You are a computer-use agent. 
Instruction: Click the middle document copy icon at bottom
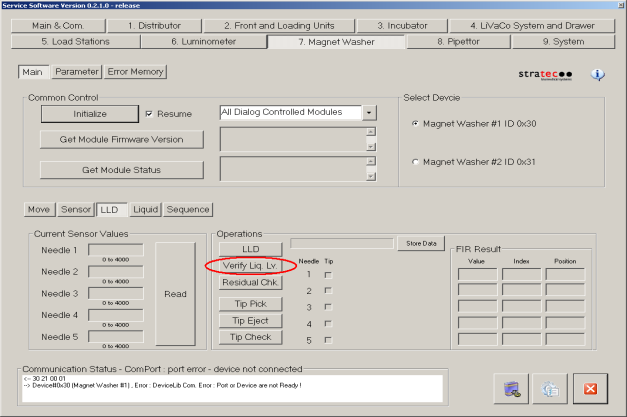(549, 388)
